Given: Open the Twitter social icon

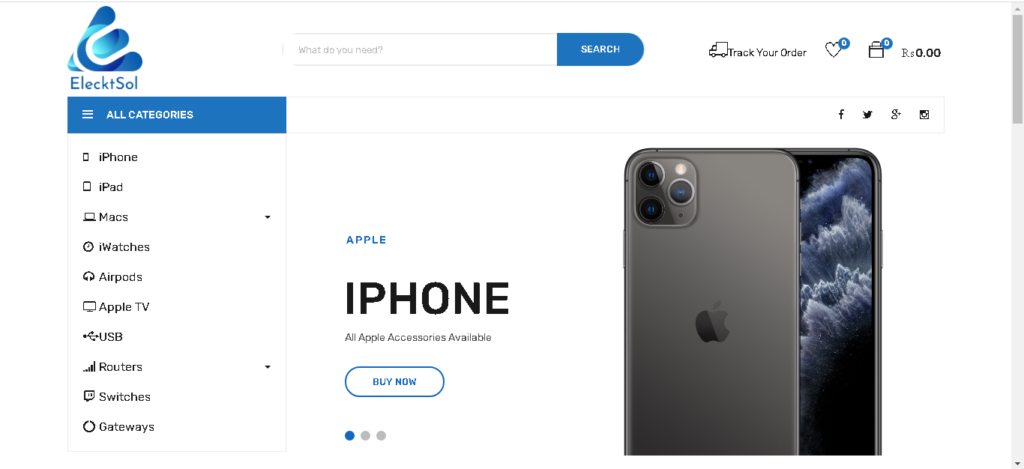Looking at the screenshot, I should pos(867,115).
